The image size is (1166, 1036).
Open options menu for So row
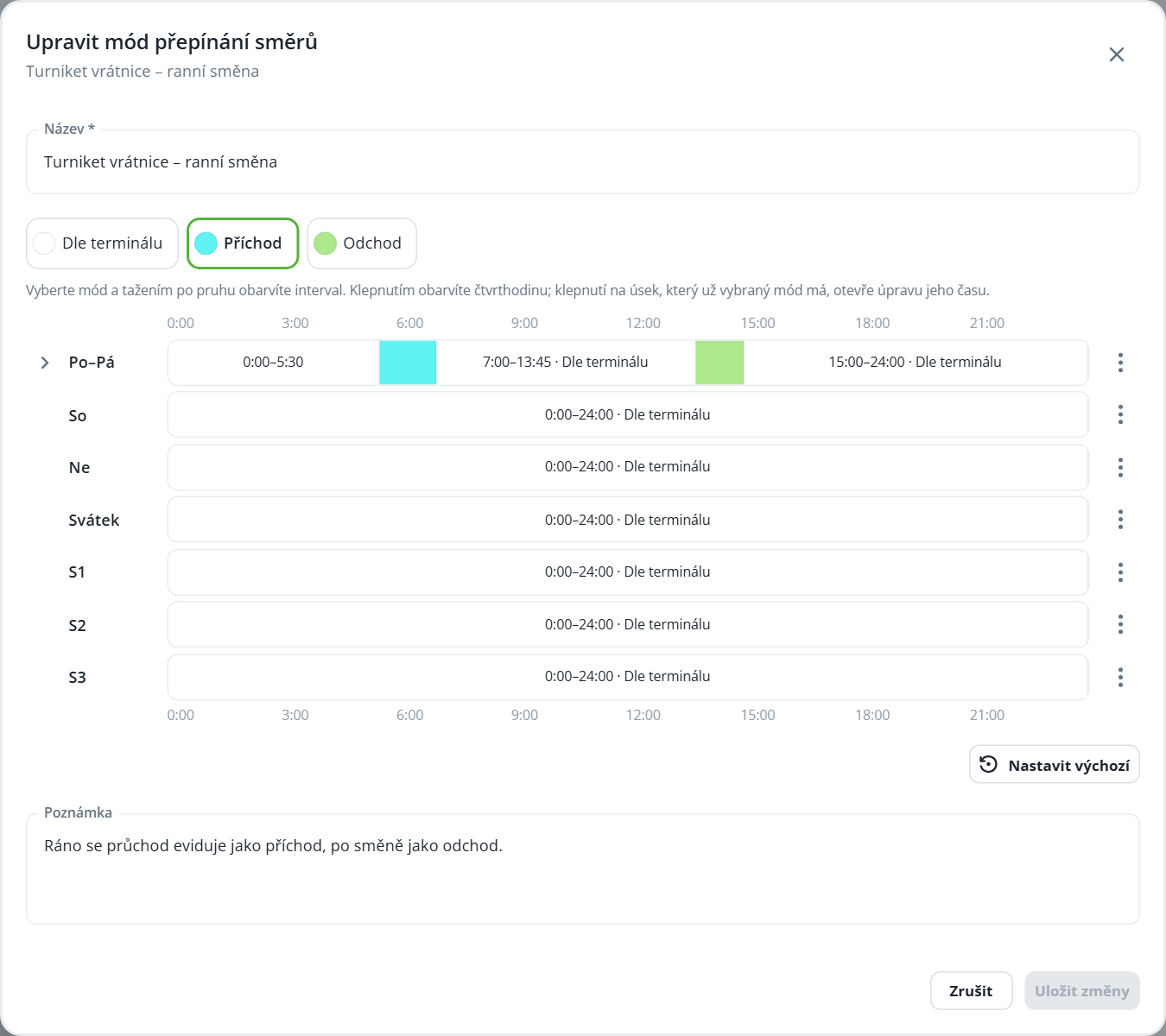click(1120, 414)
